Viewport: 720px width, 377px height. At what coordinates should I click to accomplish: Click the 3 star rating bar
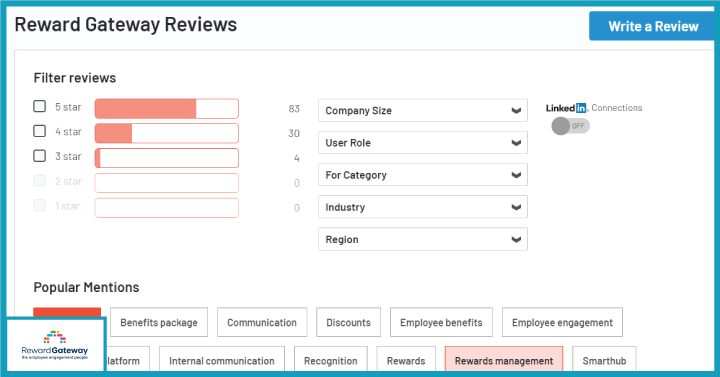tap(167, 158)
